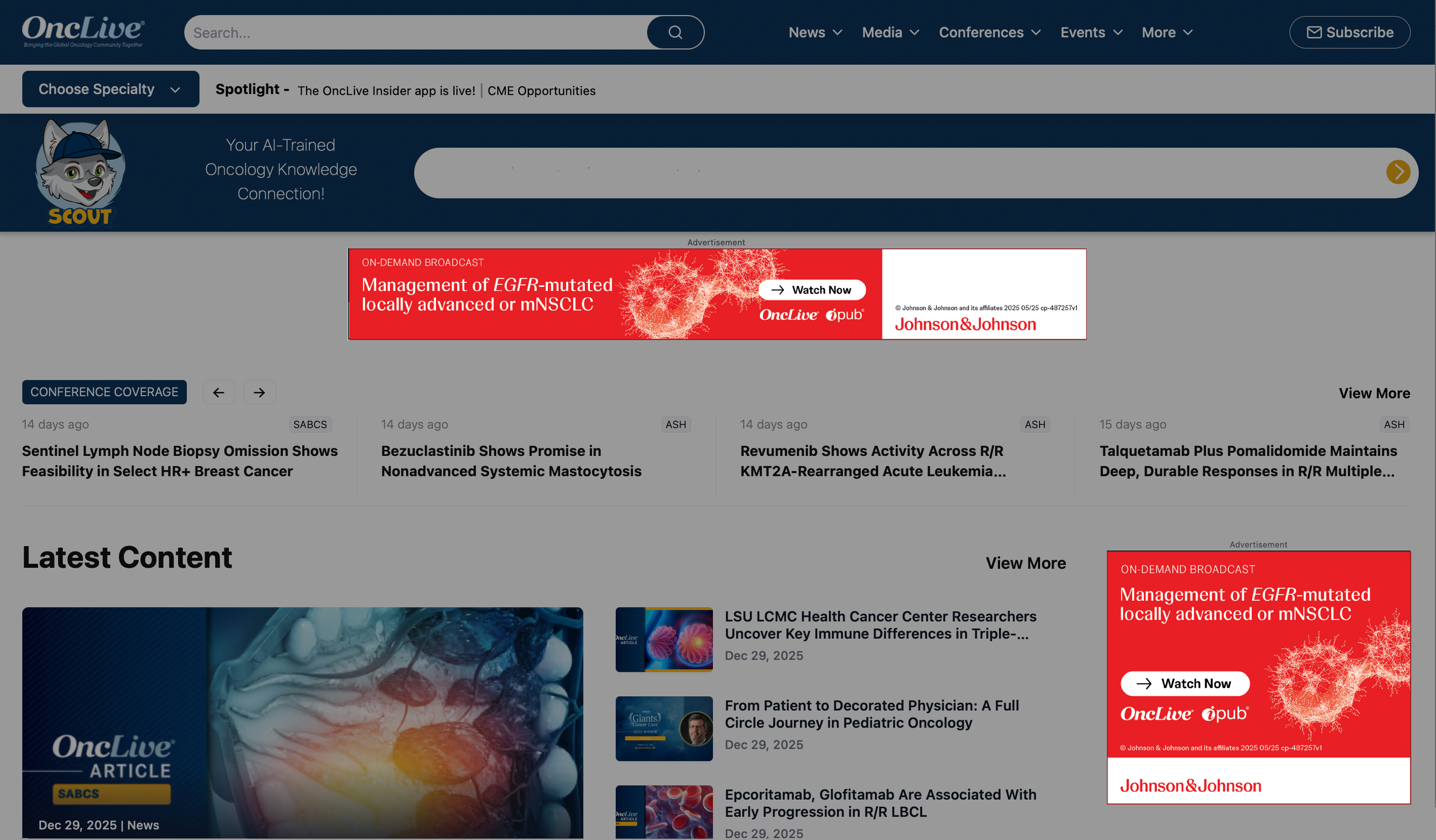Open the CME Opportunities link
Viewport: 1436px width, 840px height.
(x=541, y=91)
